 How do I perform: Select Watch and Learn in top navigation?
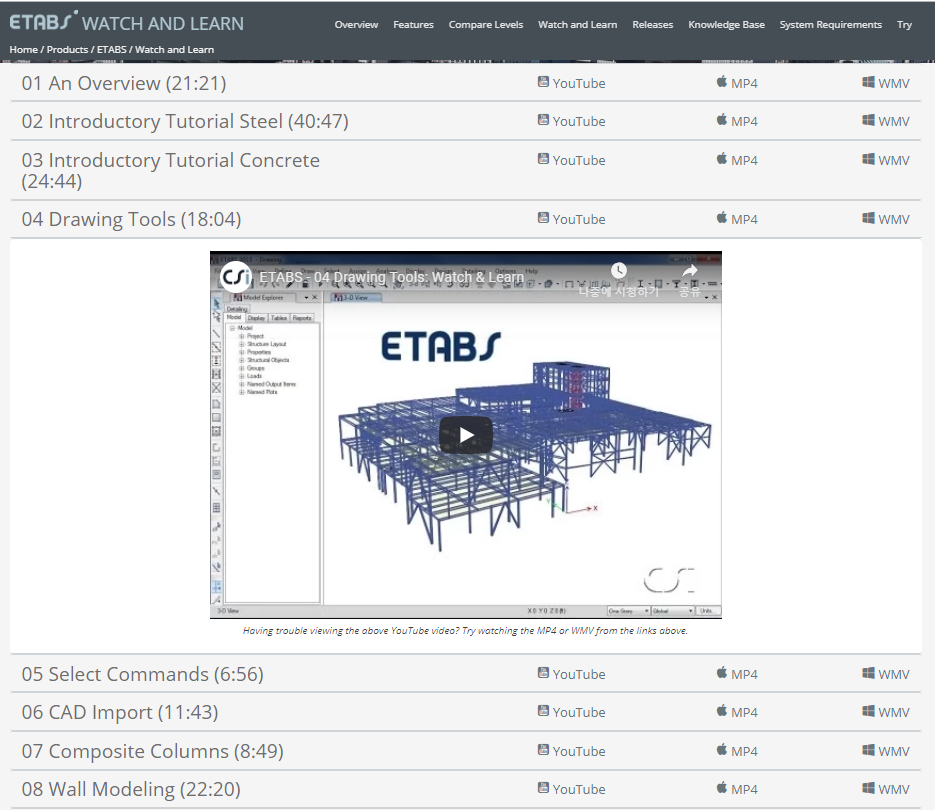(x=577, y=24)
